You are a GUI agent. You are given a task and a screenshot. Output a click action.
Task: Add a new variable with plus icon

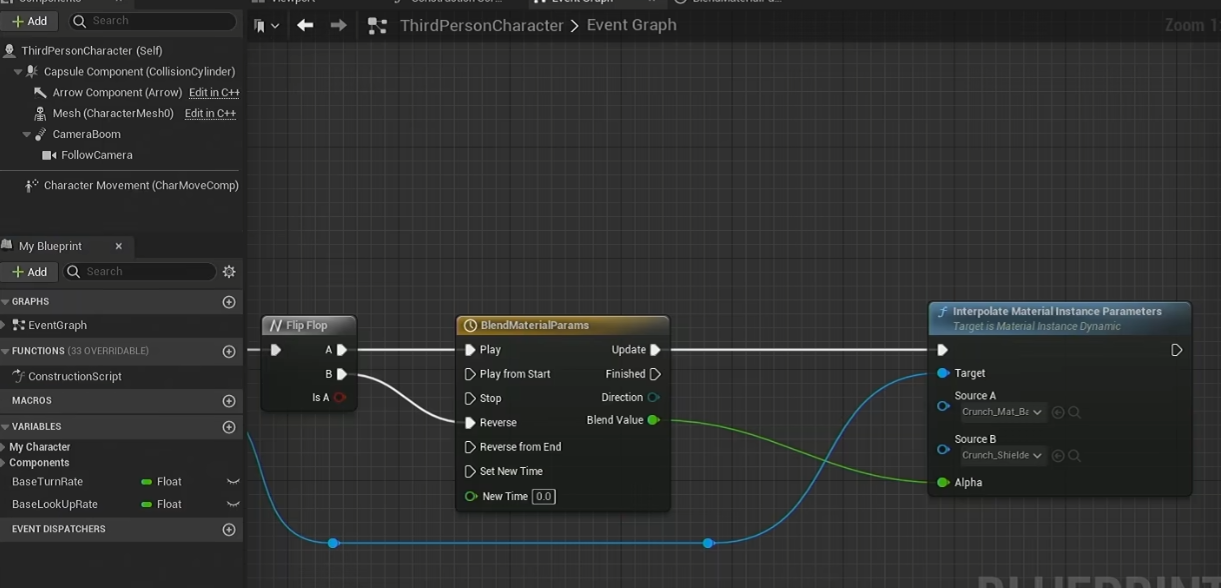pos(229,427)
